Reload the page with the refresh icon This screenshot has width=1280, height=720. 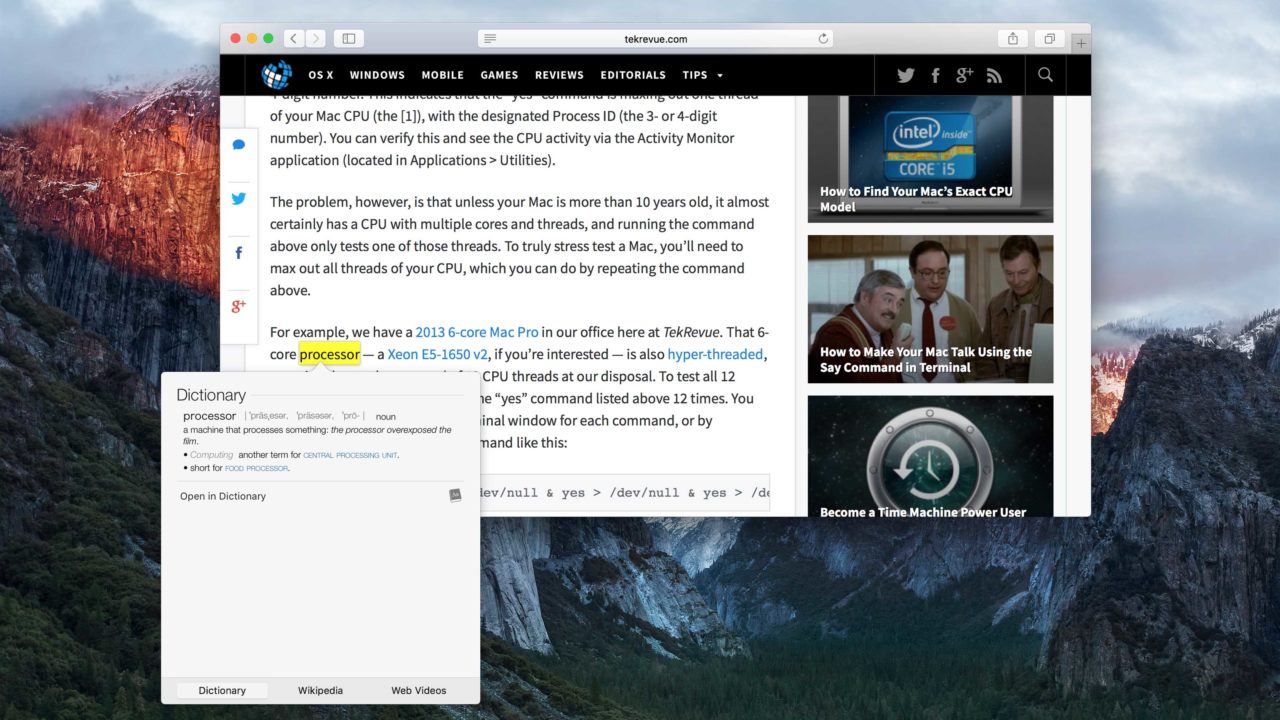[823, 39]
